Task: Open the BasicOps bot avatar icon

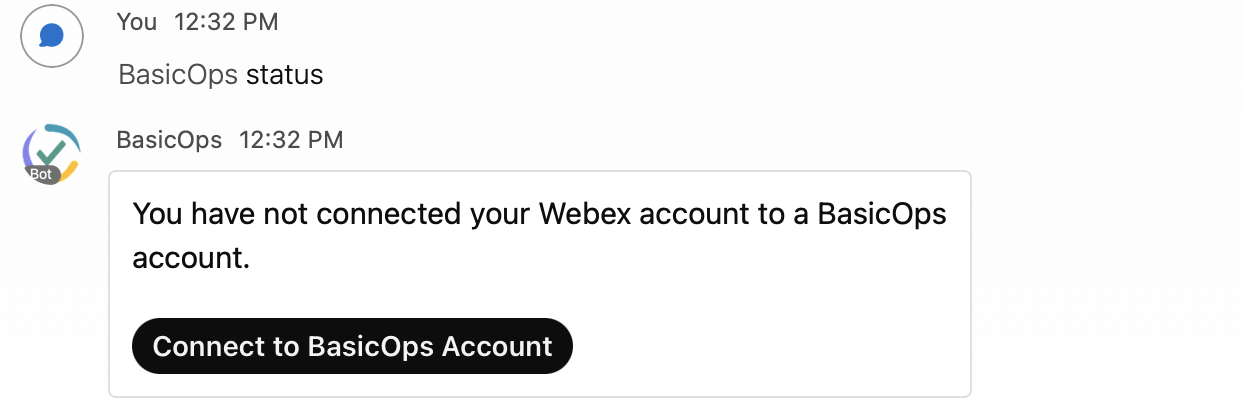Action: click(x=52, y=155)
